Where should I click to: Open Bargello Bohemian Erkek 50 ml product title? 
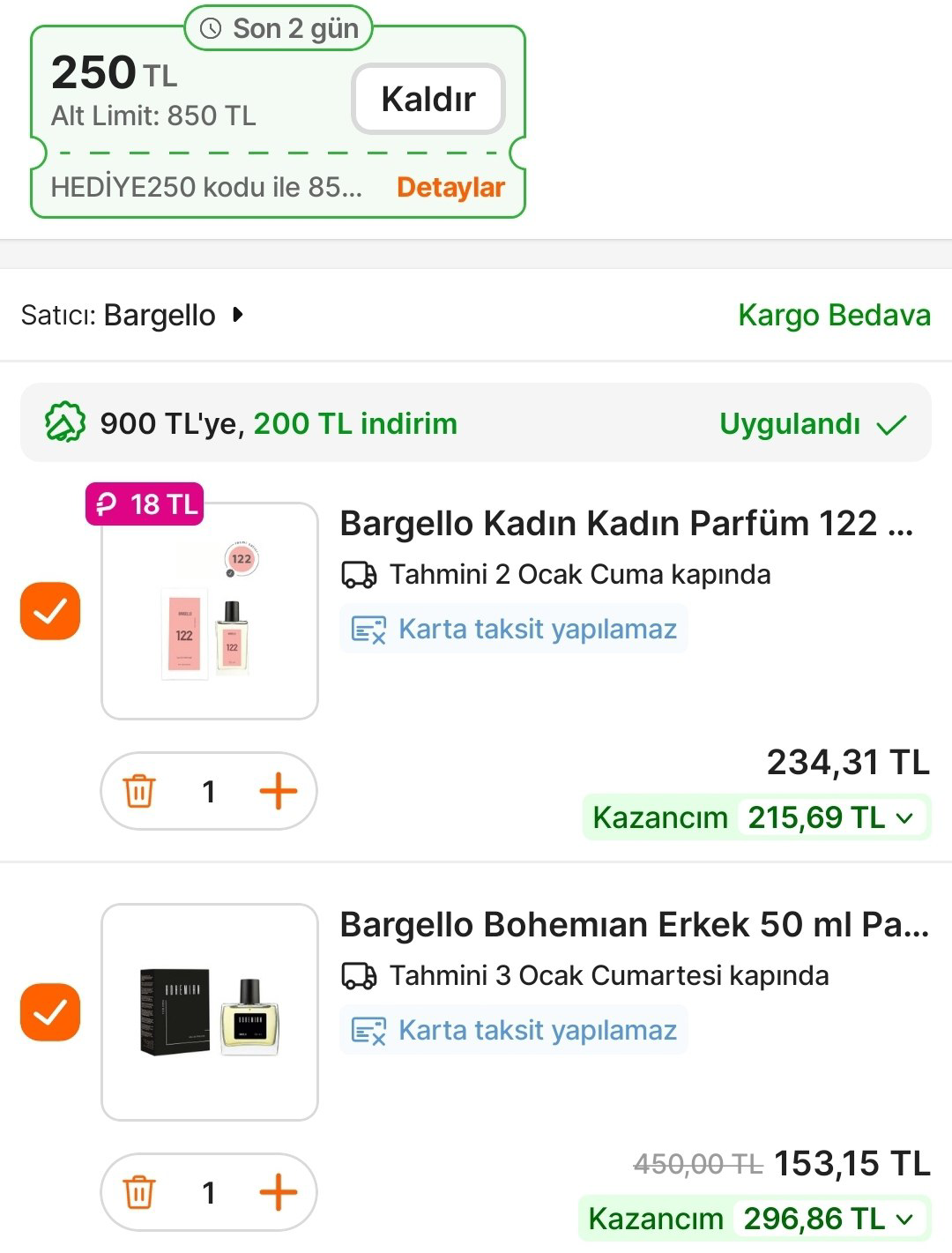click(x=634, y=924)
